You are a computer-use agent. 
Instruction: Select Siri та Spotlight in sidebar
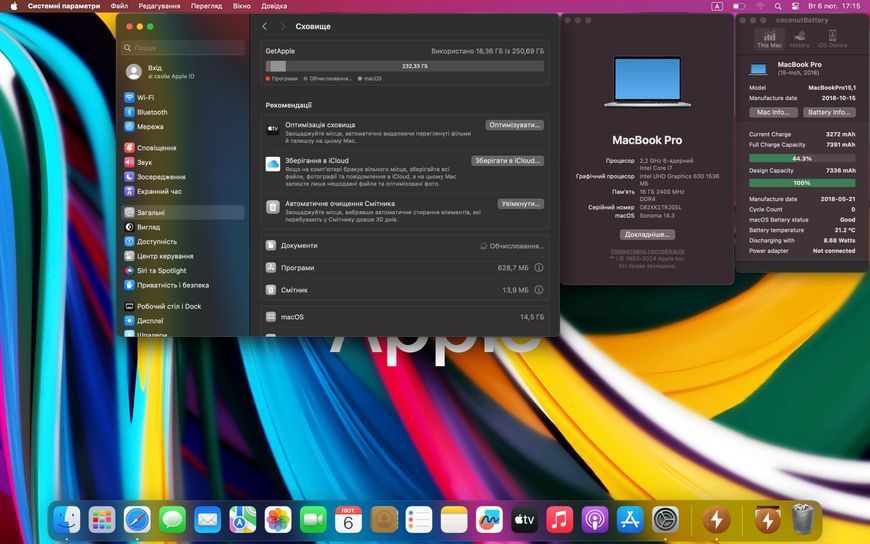[x=183, y=270]
